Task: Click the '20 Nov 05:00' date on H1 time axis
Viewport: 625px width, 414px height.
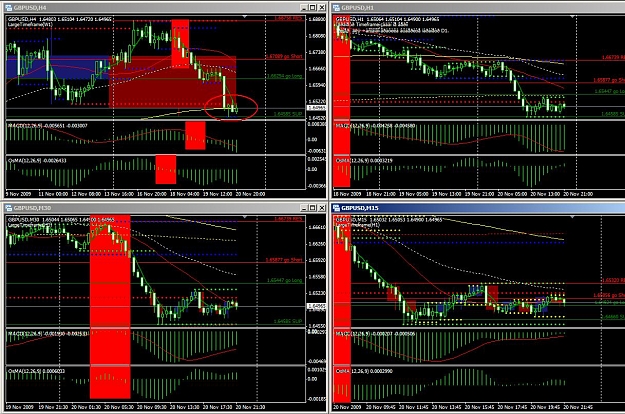Action: coord(512,194)
